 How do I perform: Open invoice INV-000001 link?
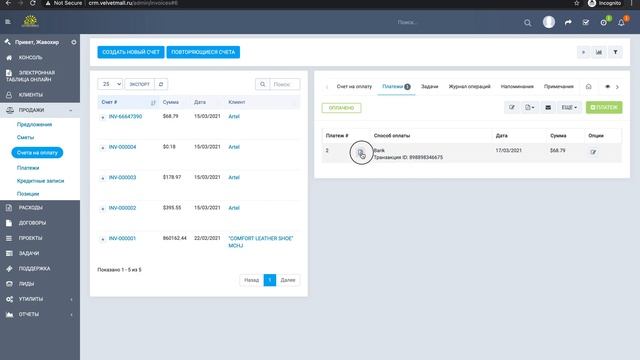point(122,238)
